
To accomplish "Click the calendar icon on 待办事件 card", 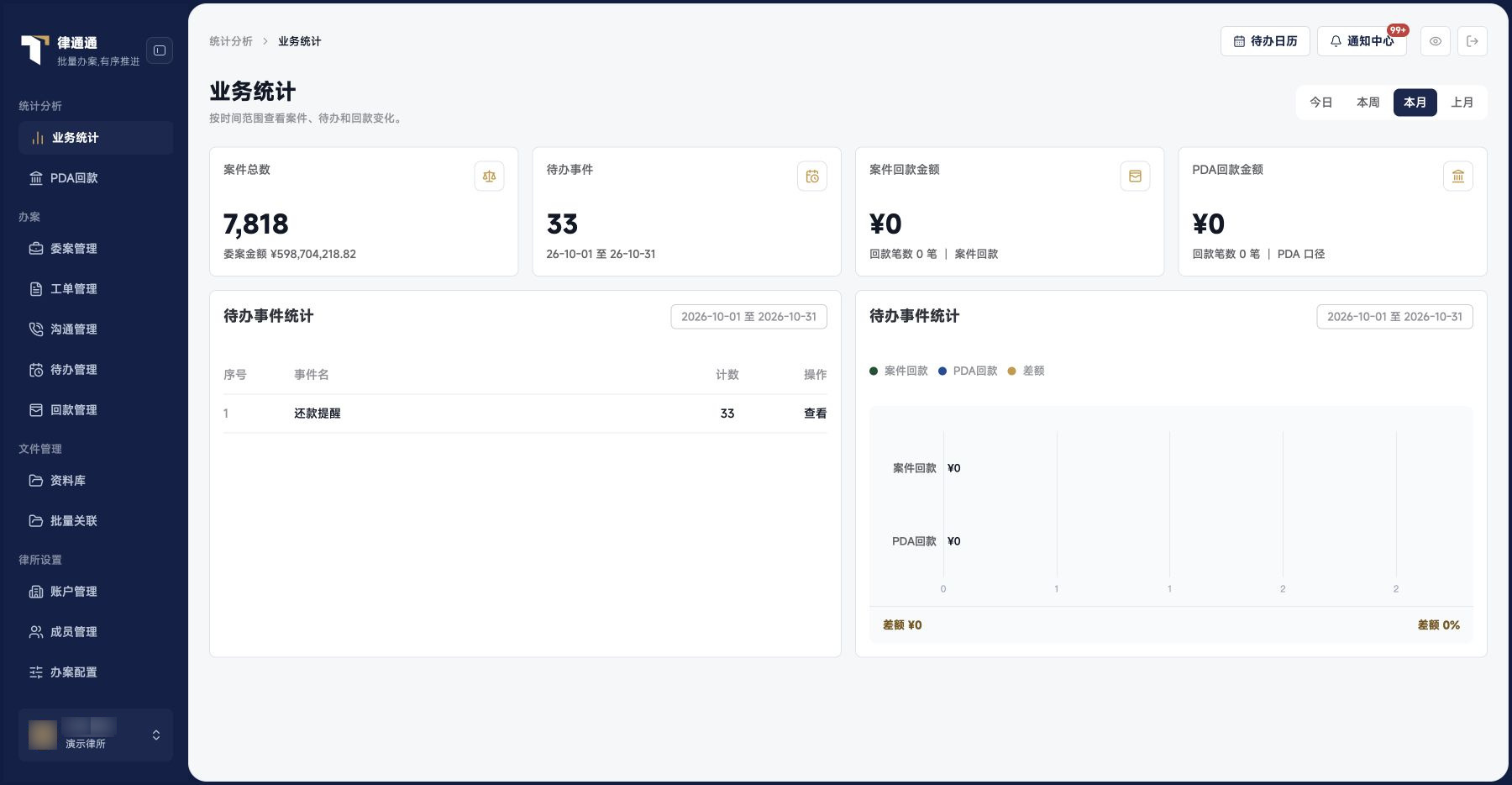I will 812,176.
